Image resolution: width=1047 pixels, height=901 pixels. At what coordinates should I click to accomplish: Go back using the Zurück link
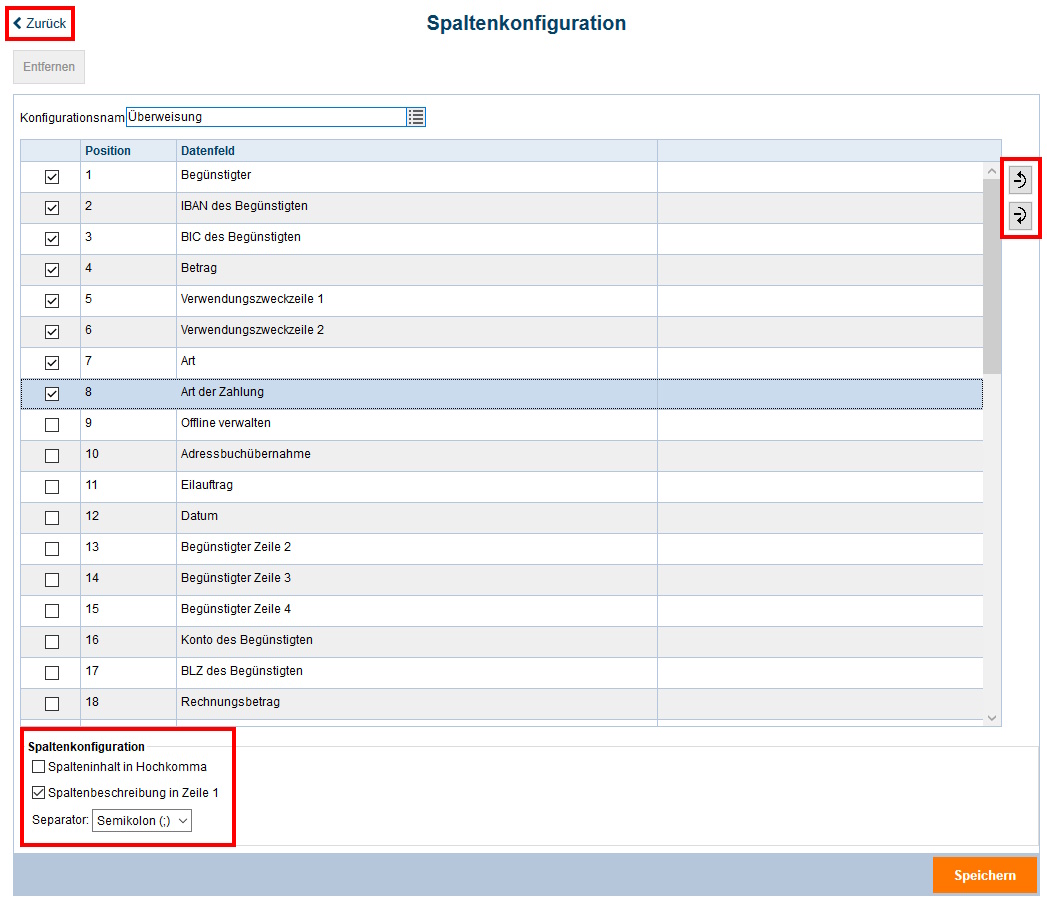[40, 23]
